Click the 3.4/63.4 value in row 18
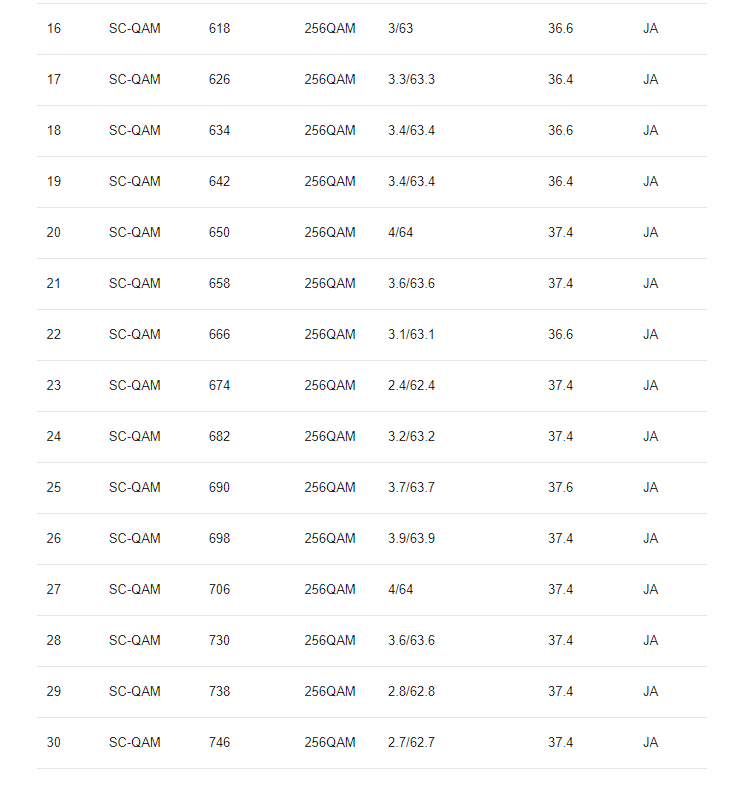Screen dimensions: 732x793 [x=411, y=130]
